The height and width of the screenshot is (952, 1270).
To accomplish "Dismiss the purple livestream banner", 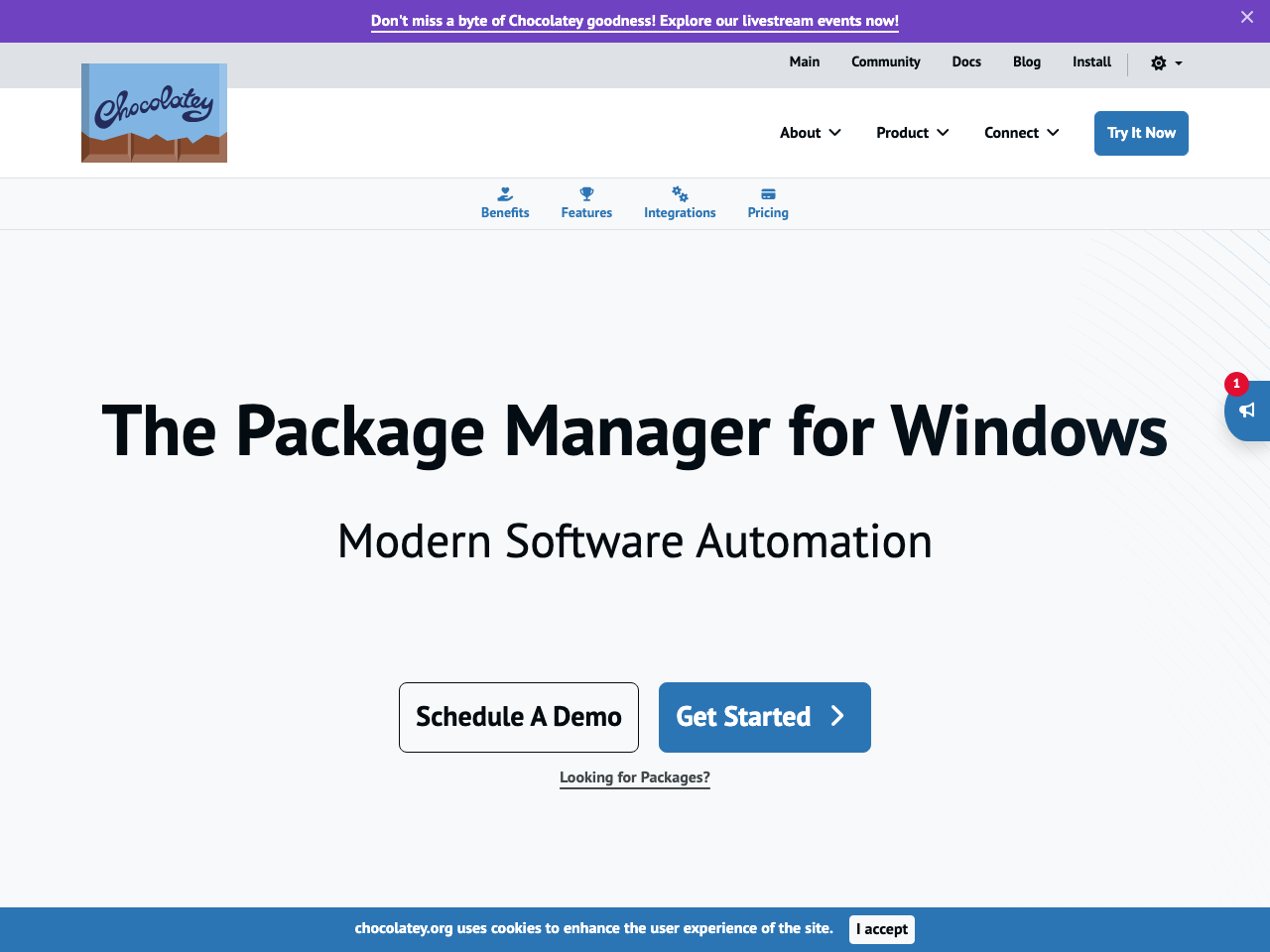I will pyautogui.click(x=1247, y=17).
